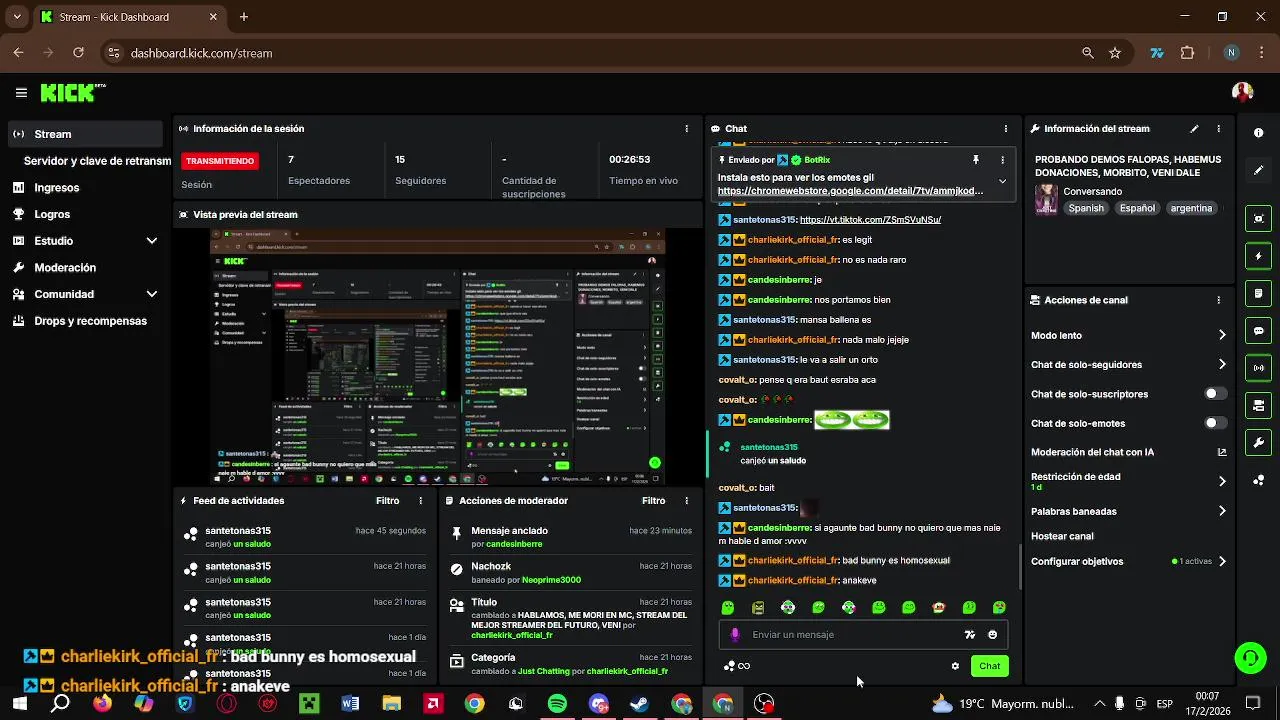
Task: Open chat settings gear next to Chat button
Action: [x=955, y=666]
